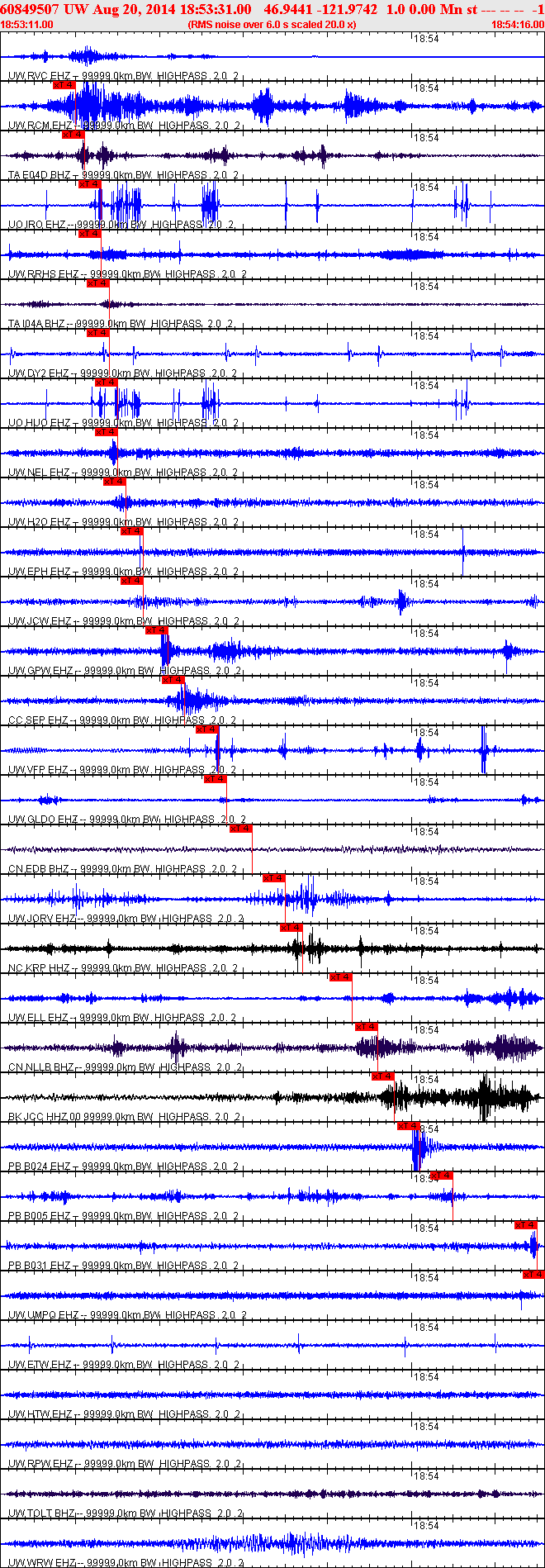Screen dimensions: 545x1568
Task: Click the red pick marker above PB.B005 trace
Action: [x=442, y=1175]
